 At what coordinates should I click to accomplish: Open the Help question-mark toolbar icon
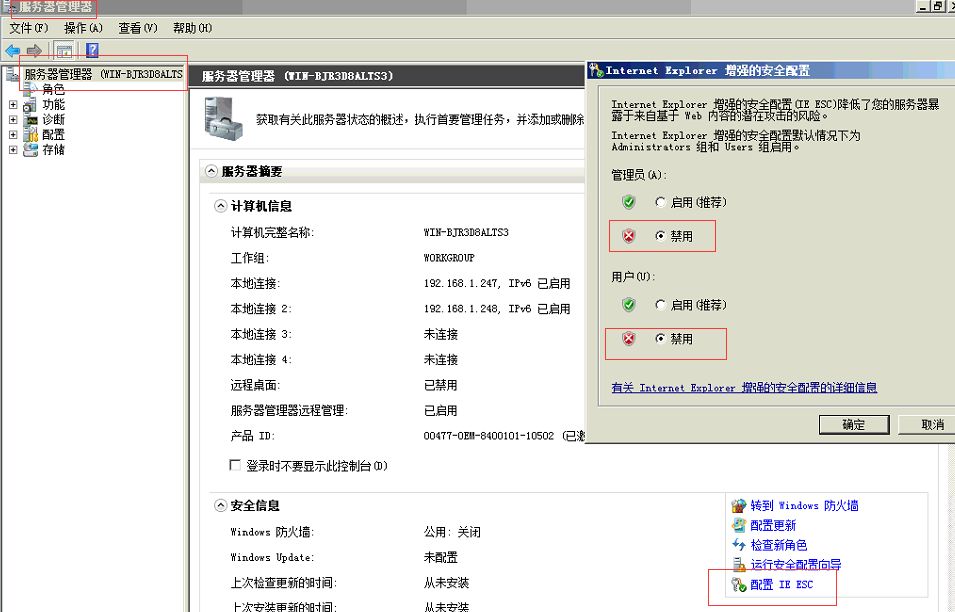coord(92,50)
